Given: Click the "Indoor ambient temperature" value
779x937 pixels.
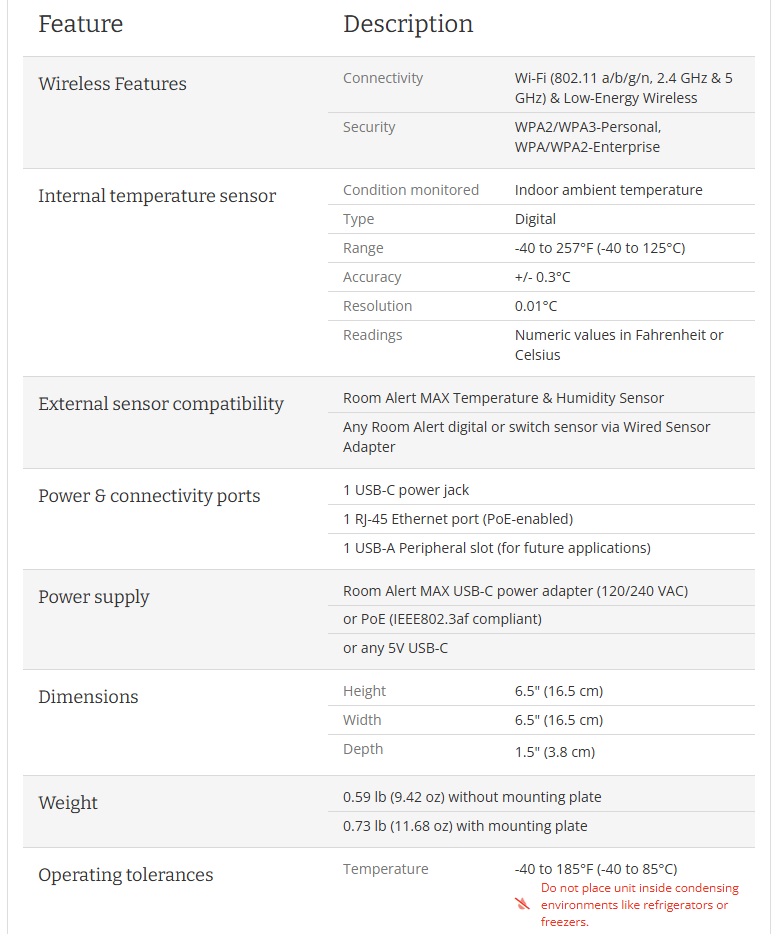Looking at the screenshot, I should tap(608, 190).
